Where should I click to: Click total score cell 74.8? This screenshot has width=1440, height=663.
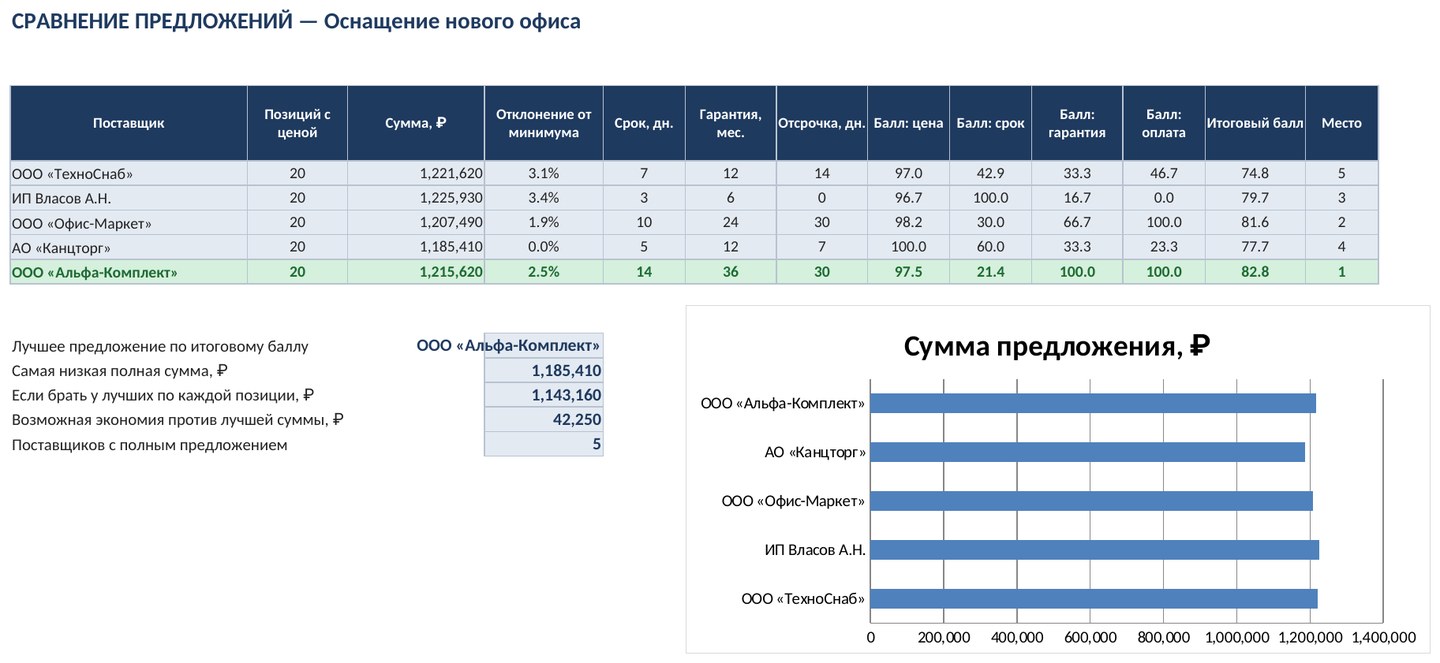[x=1255, y=173]
